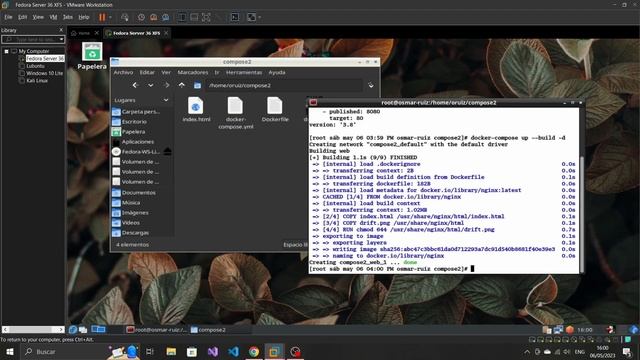Open Descargas in the places sidebar
Screen dimensions: 640x360
[x=136, y=233]
